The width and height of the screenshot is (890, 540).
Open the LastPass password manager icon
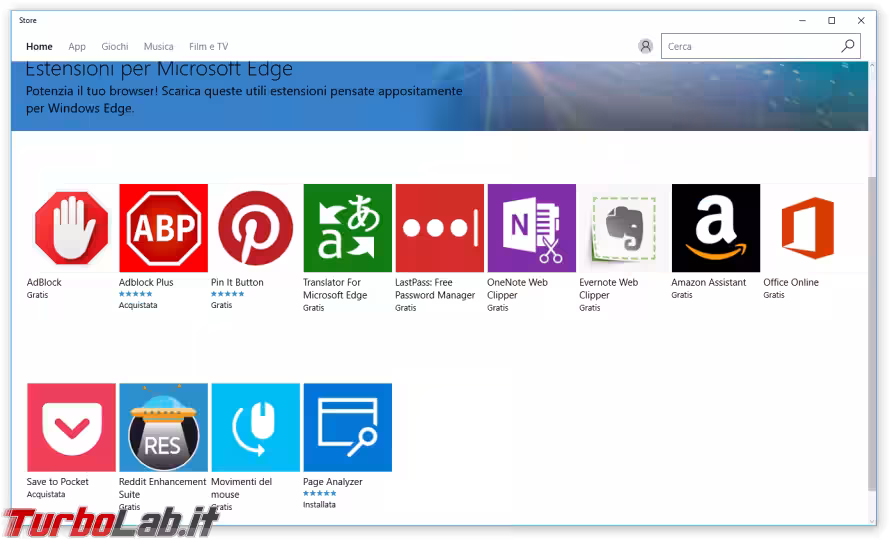click(439, 228)
